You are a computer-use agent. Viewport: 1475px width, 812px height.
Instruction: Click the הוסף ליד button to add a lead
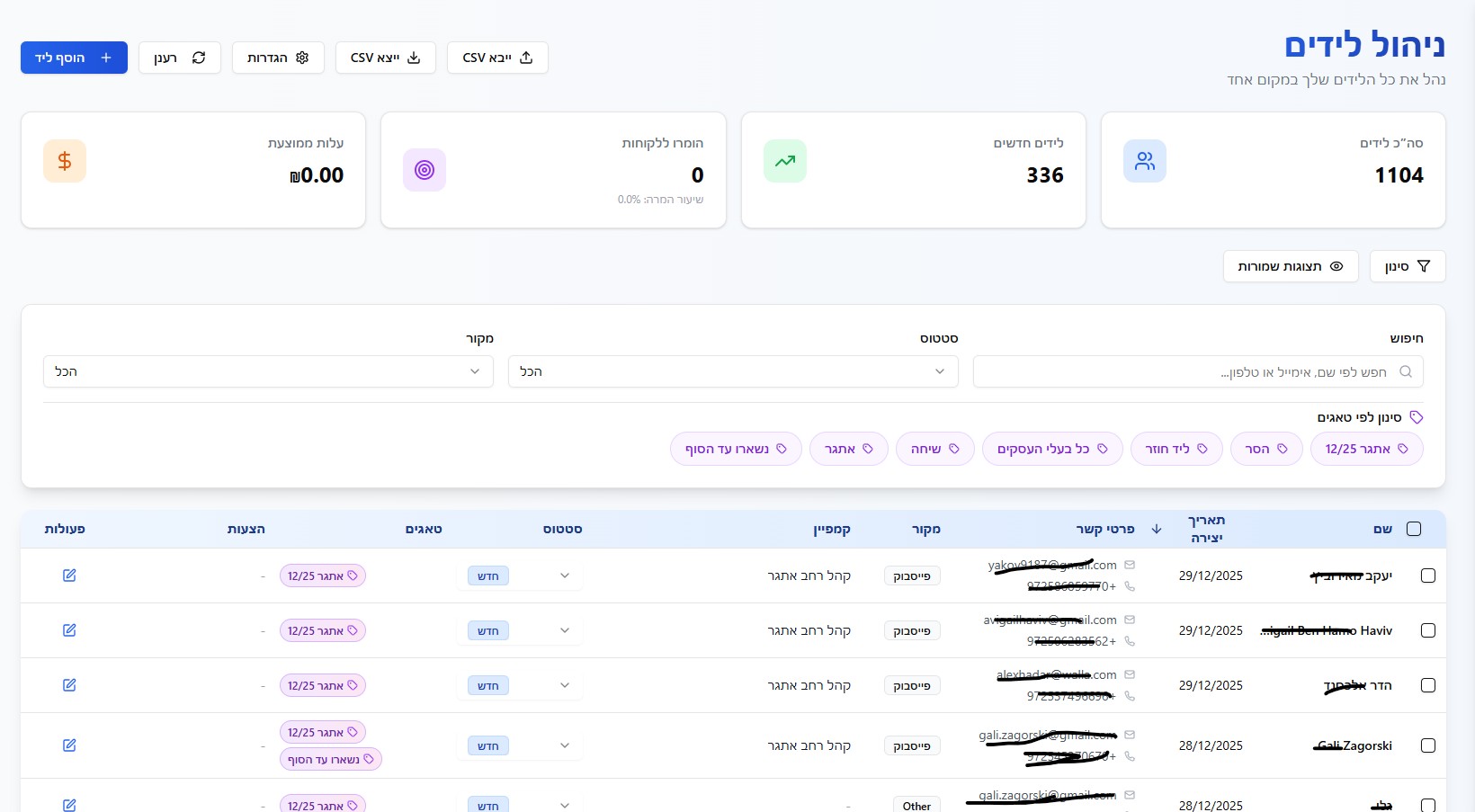[74, 57]
